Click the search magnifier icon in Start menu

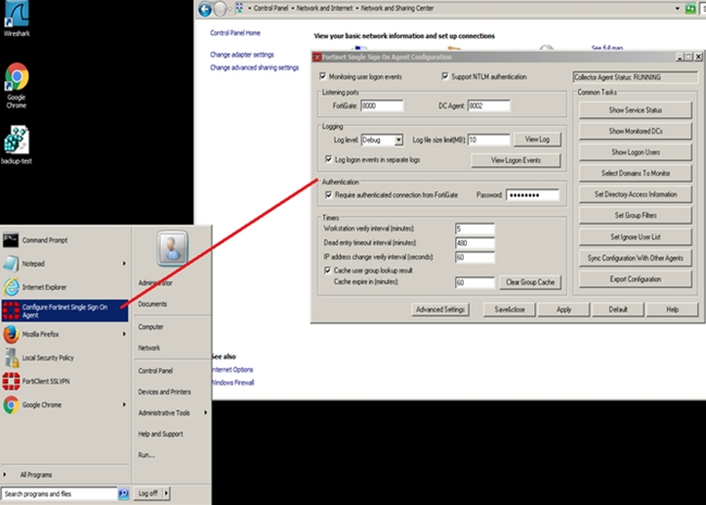pos(123,494)
